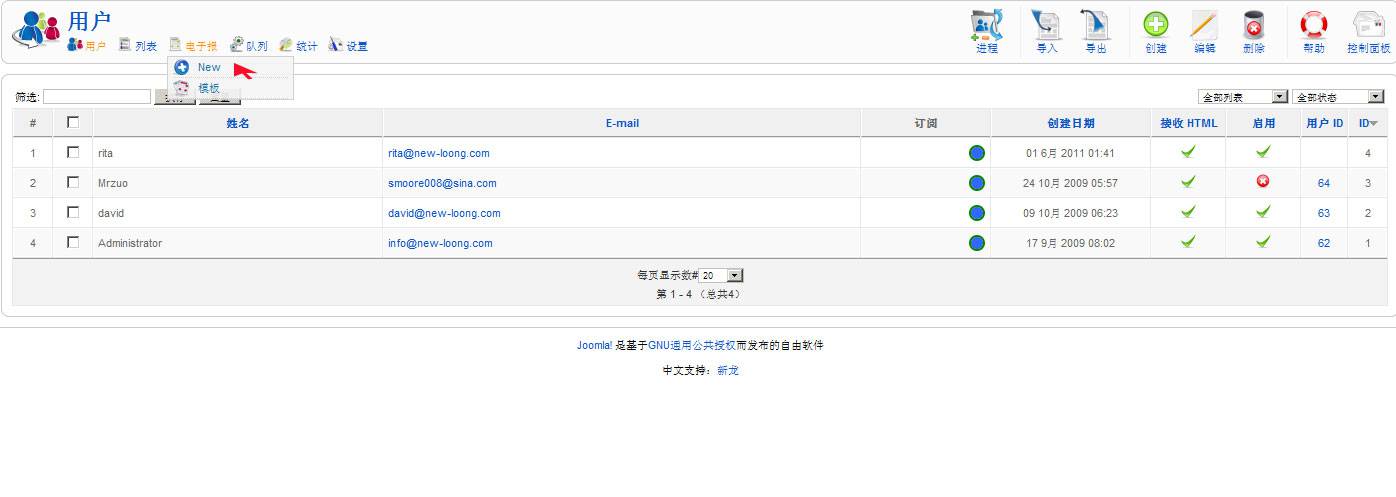
Task: Open the 全部列表 list filter dropdown
Action: coord(1242,97)
